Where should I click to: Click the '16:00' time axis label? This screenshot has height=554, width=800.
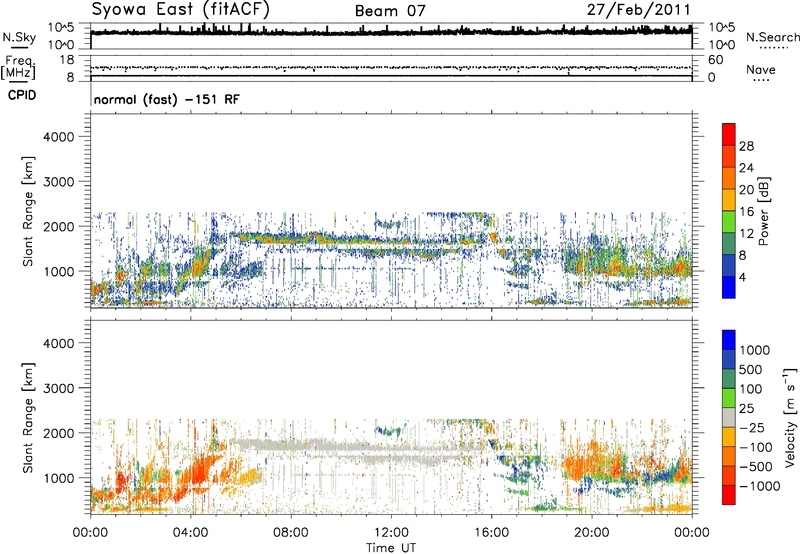click(491, 533)
